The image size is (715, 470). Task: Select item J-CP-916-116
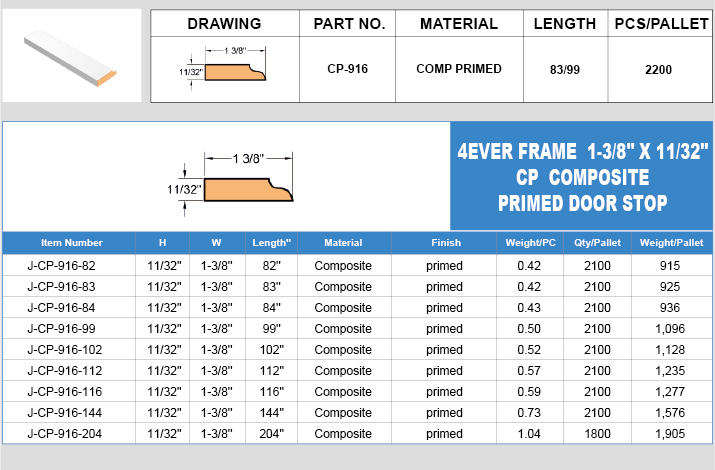(x=65, y=392)
